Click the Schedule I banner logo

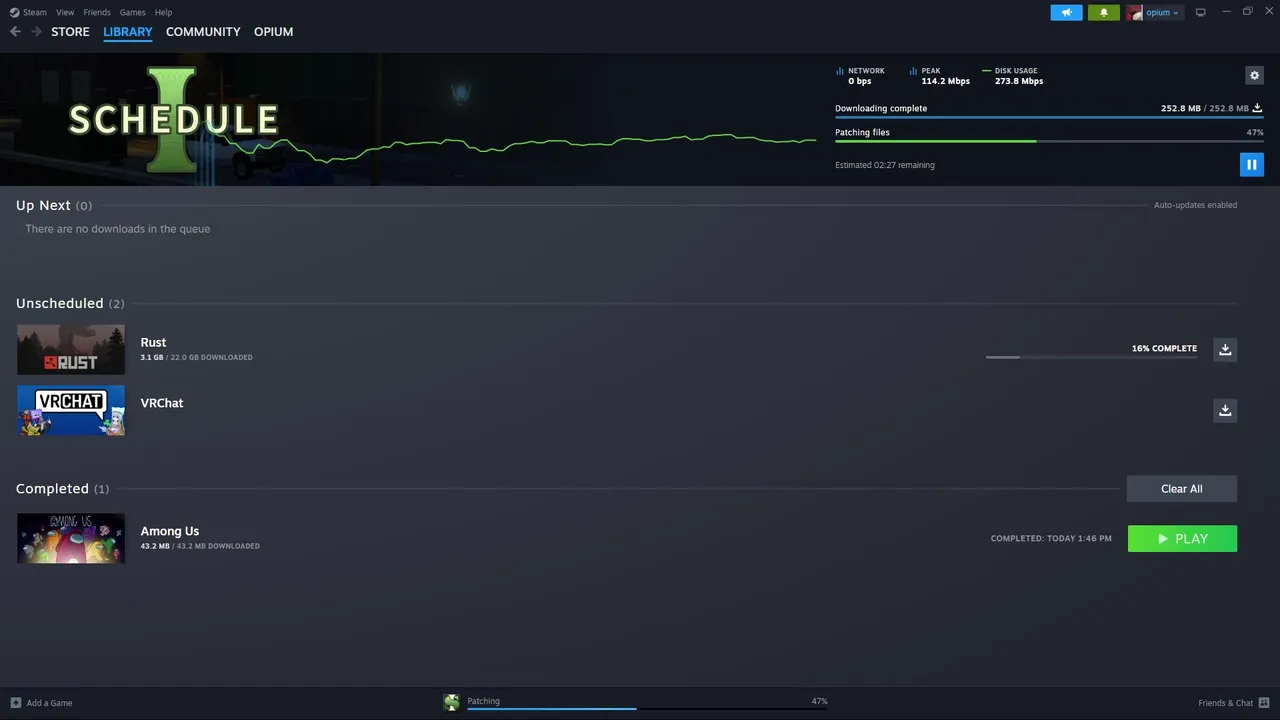(x=173, y=119)
